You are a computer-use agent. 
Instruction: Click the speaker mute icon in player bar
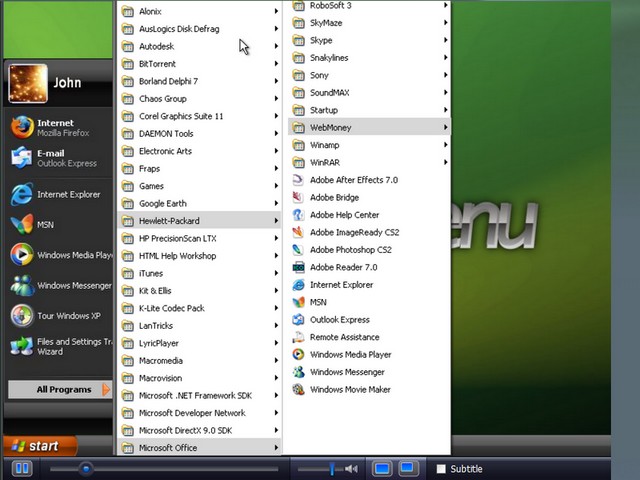click(351, 469)
